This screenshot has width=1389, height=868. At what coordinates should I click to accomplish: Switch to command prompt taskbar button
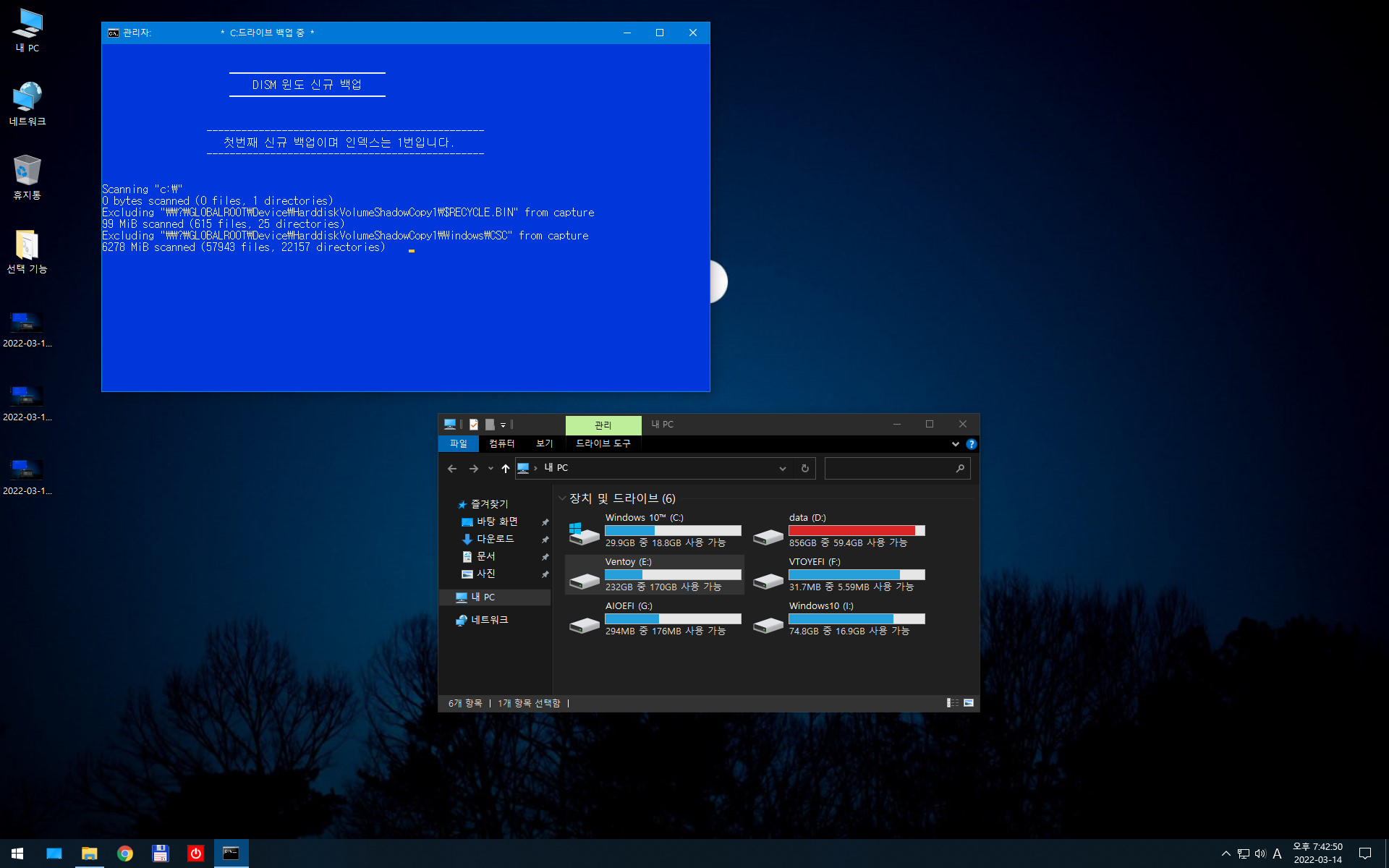pyautogui.click(x=231, y=854)
